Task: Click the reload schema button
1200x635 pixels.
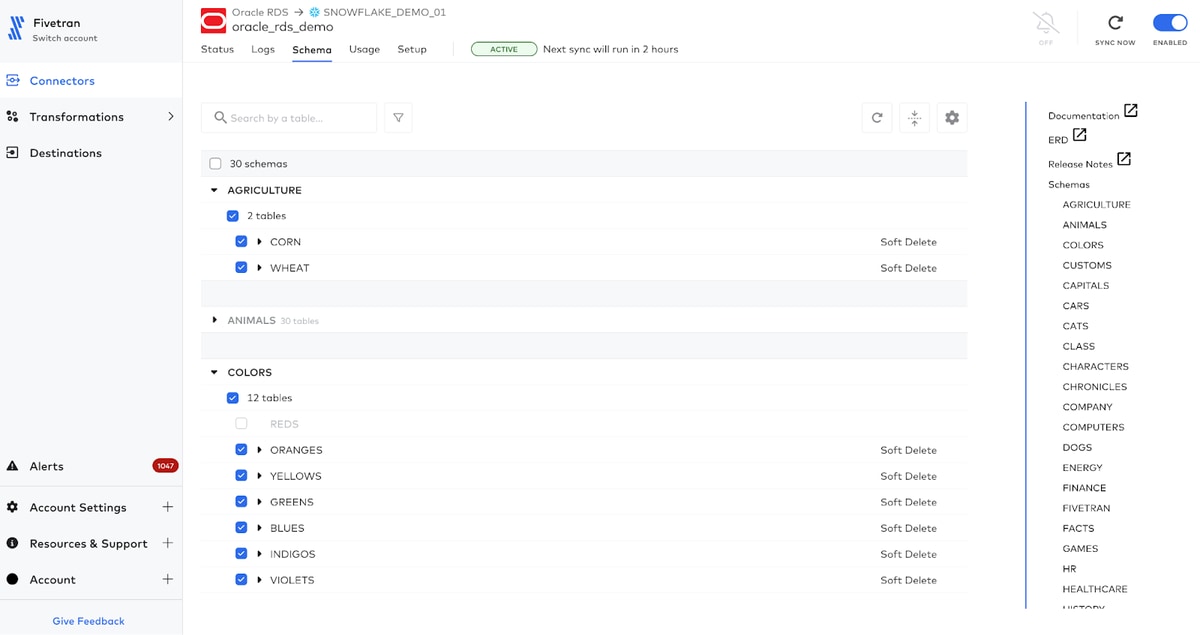Action: pos(877,118)
